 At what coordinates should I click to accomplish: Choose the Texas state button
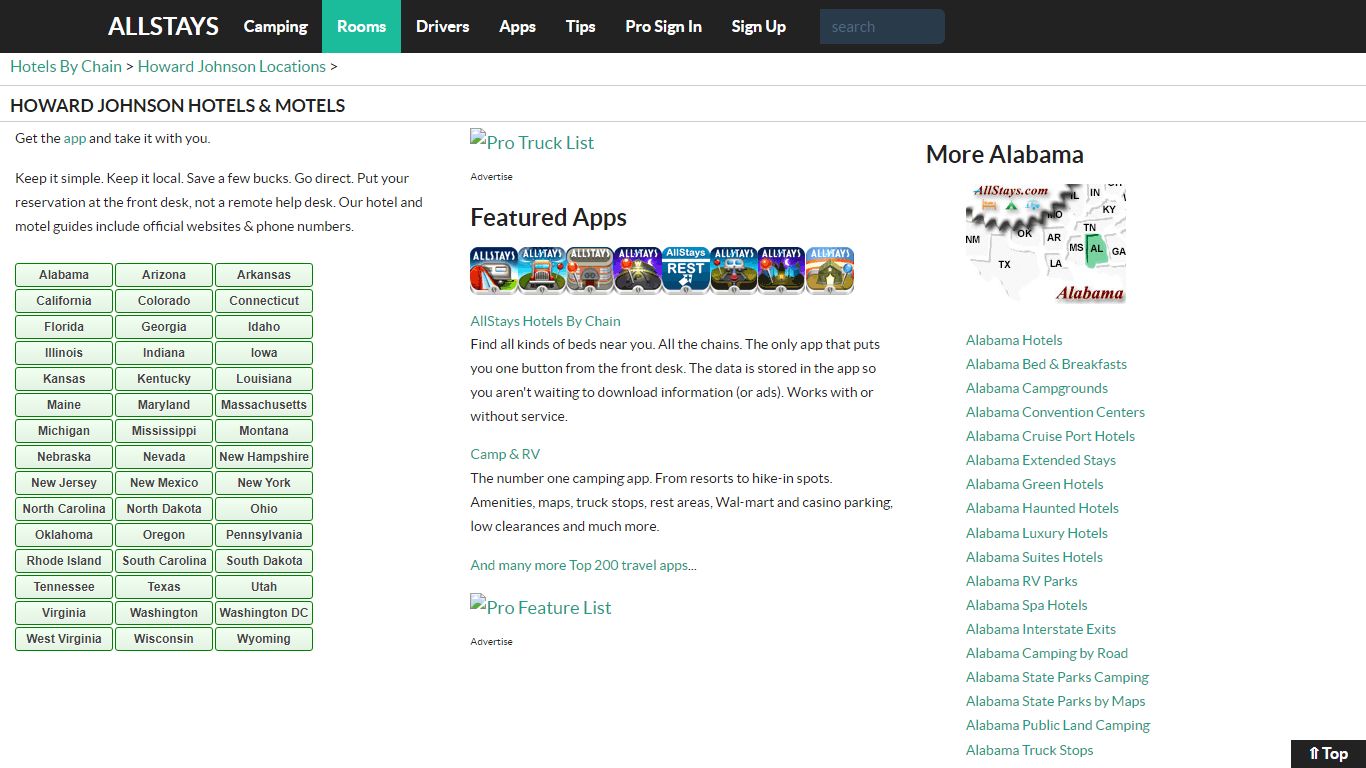(x=164, y=587)
